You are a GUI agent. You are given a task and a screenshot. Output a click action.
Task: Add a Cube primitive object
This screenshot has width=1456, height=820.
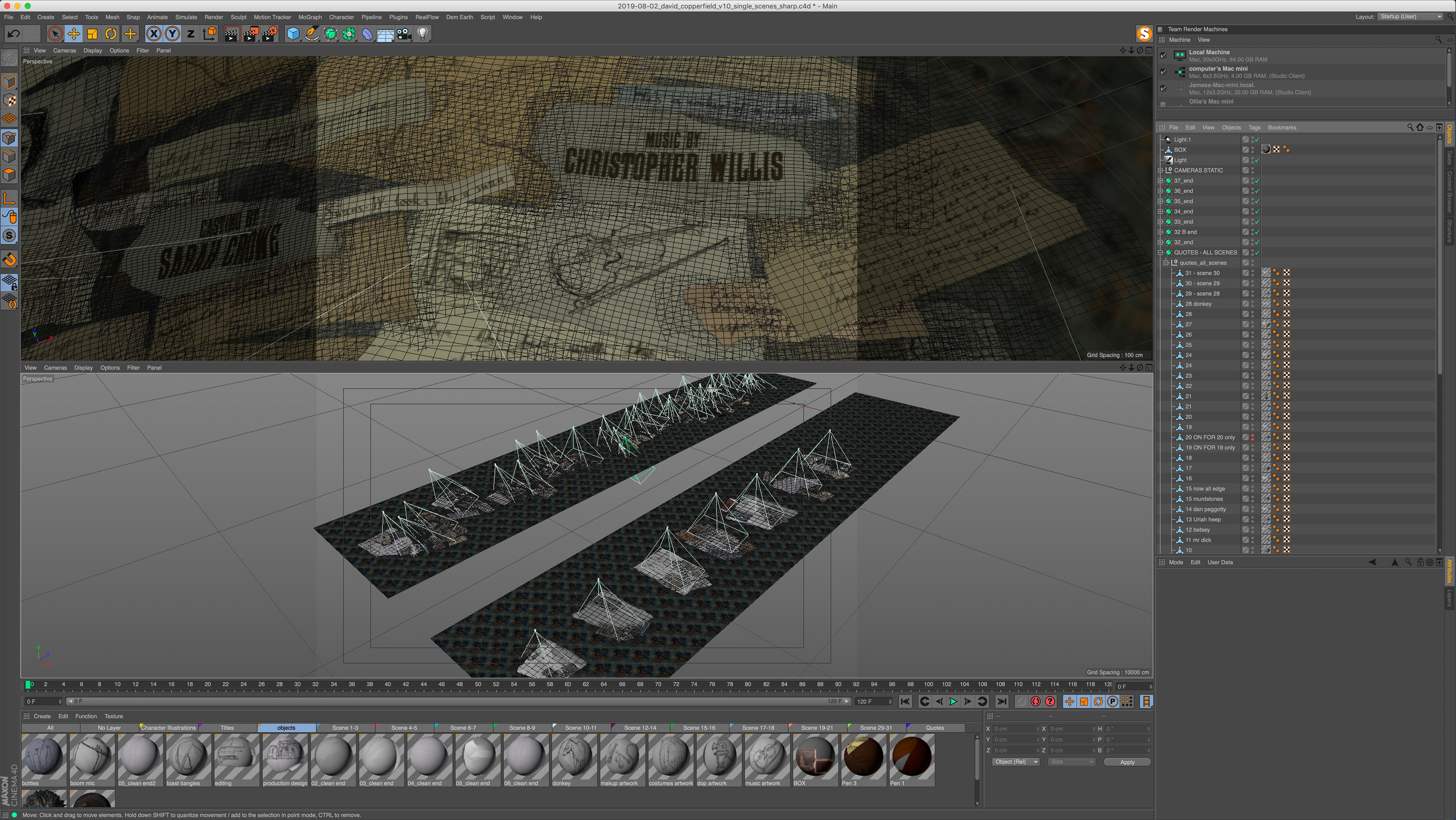pos(293,34)
